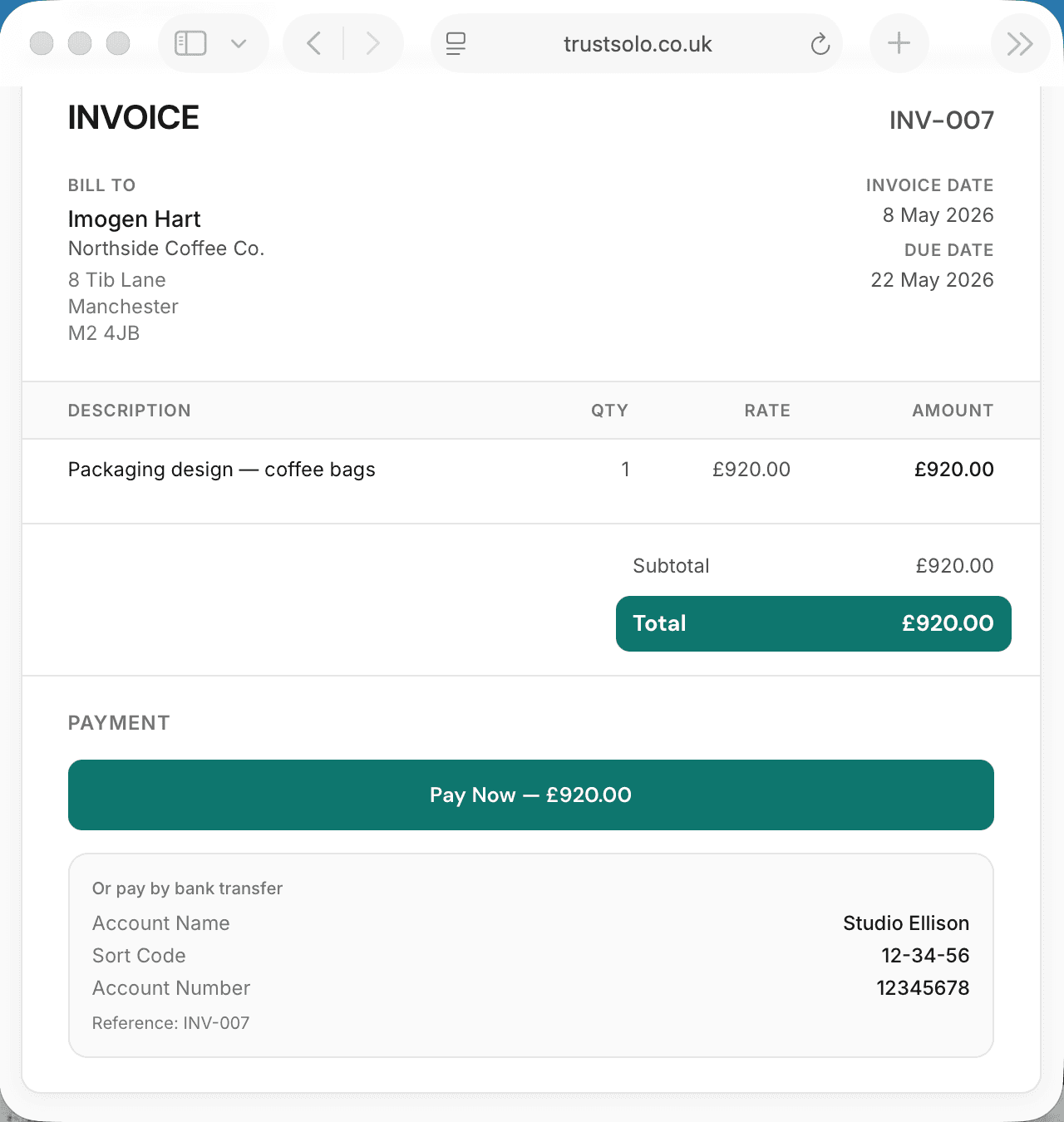
Task: Toggle the Safari sidebar icon
Action: (x=190, y=43)
